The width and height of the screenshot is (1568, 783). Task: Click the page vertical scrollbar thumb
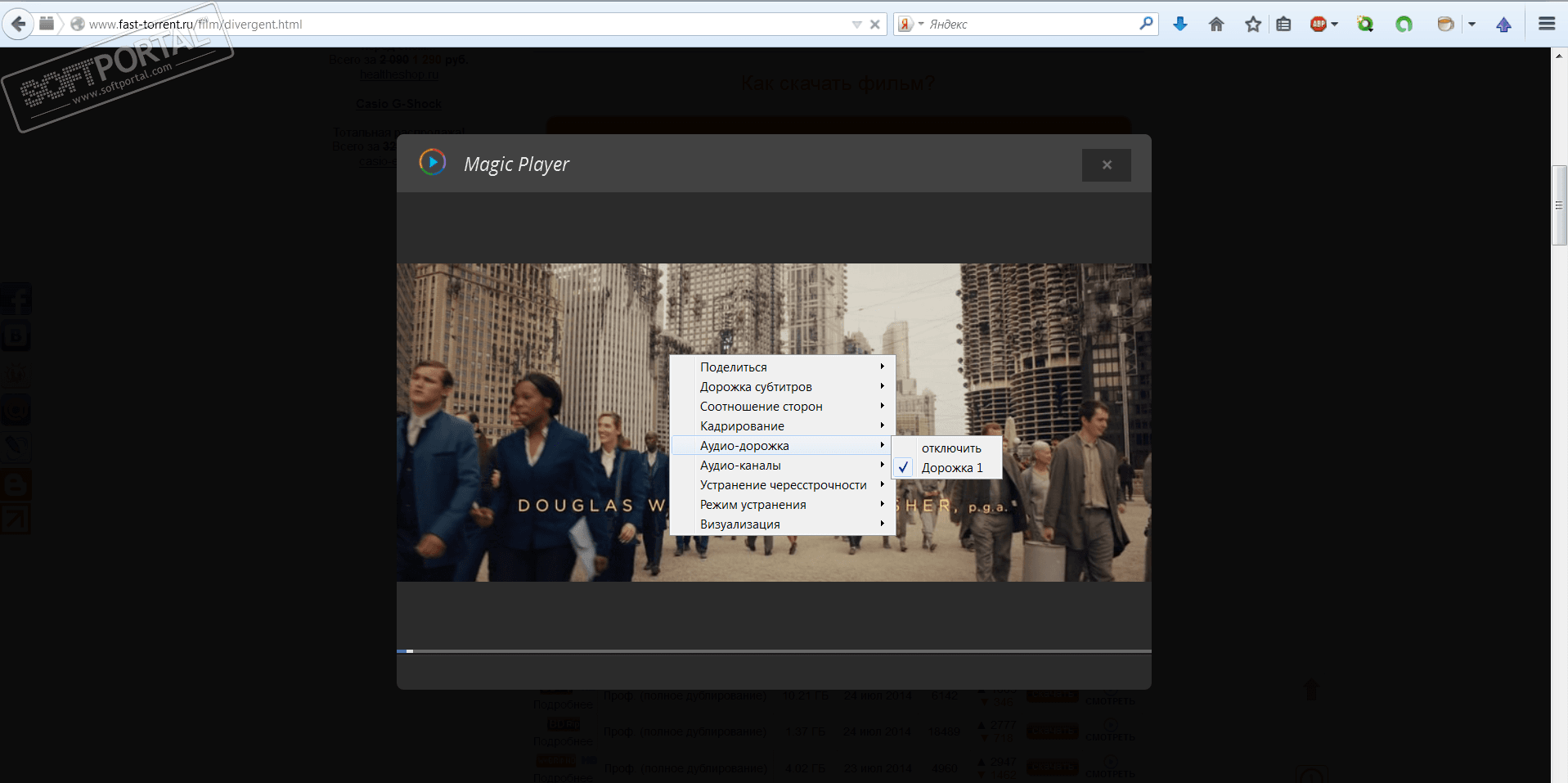[1559, 205]
